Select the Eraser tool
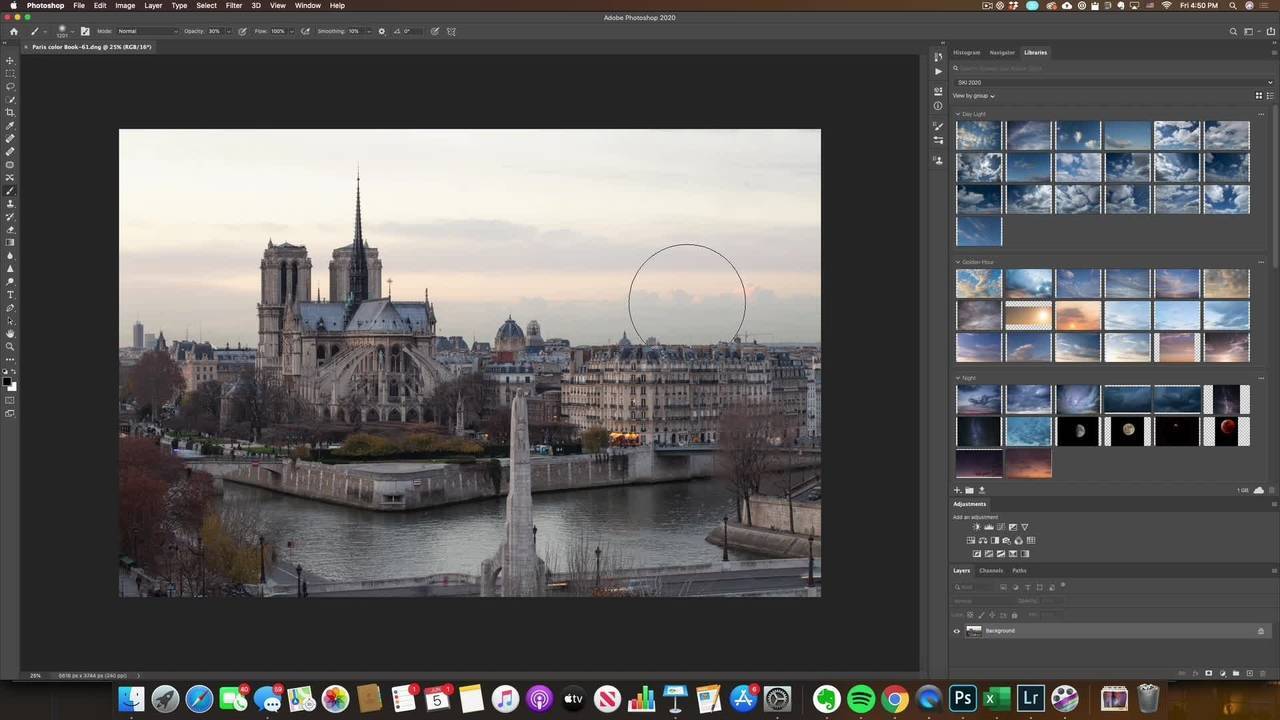The width and height of the screenshot is (1280, 720). tap(10, 229)
